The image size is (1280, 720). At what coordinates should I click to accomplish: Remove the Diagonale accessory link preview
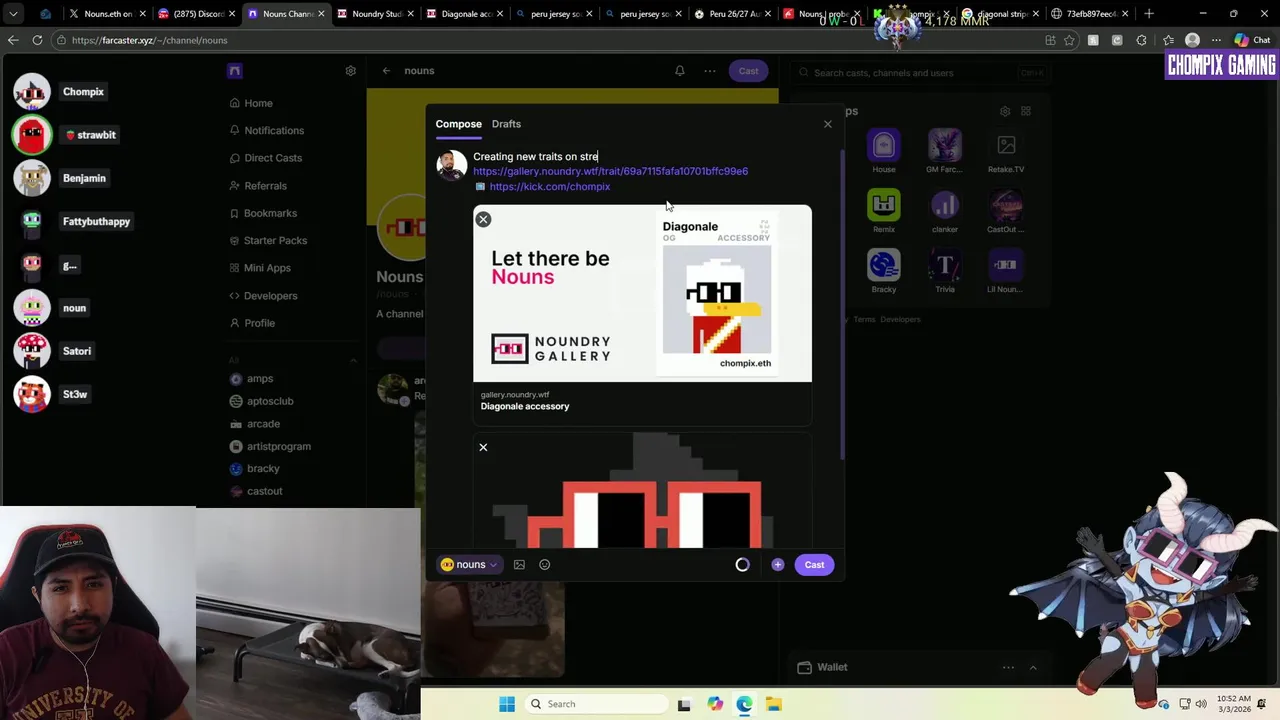tap(483, 219)
